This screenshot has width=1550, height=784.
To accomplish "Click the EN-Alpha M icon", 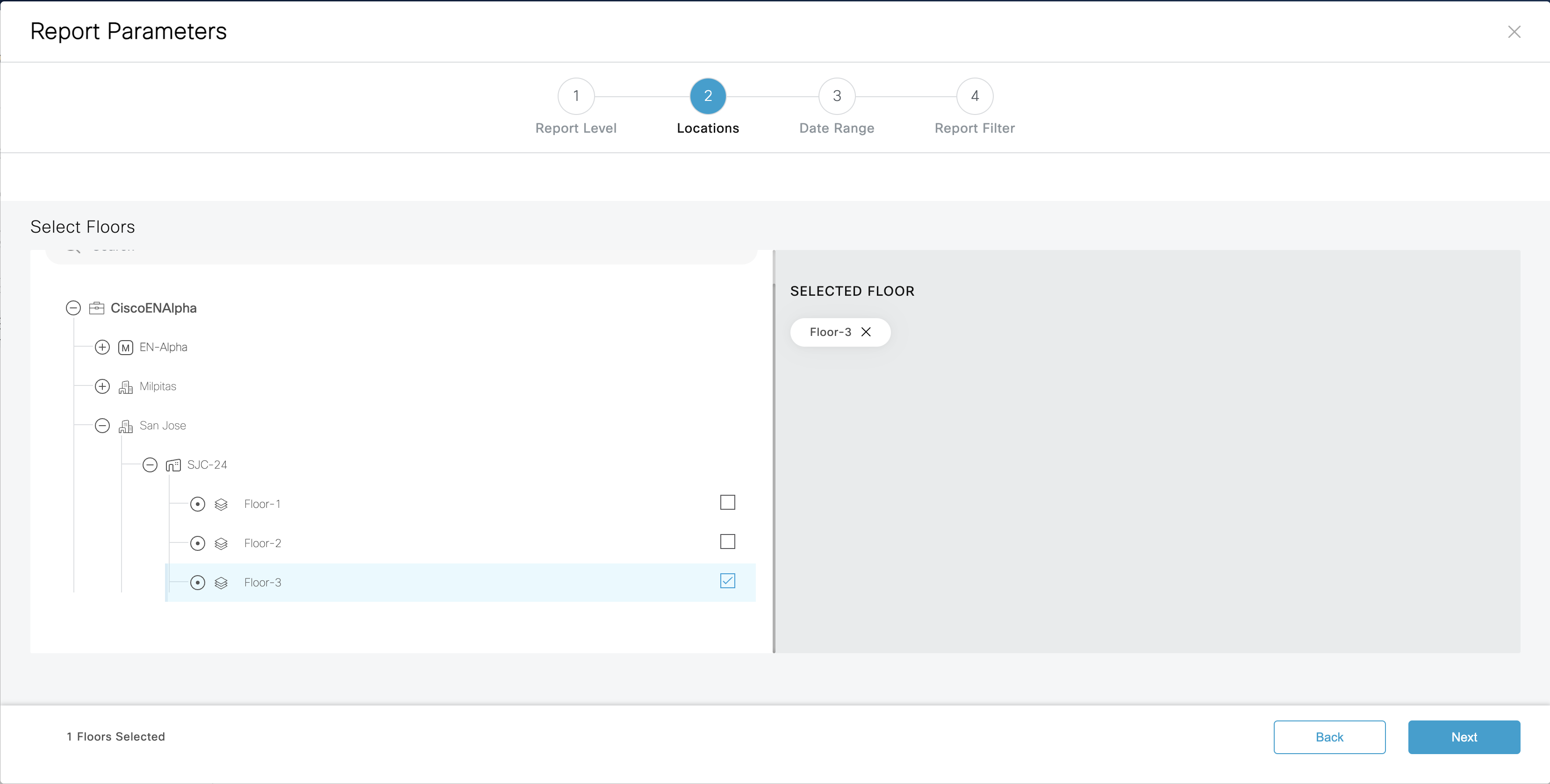I will pyautogui.click(x=126, y=348).
